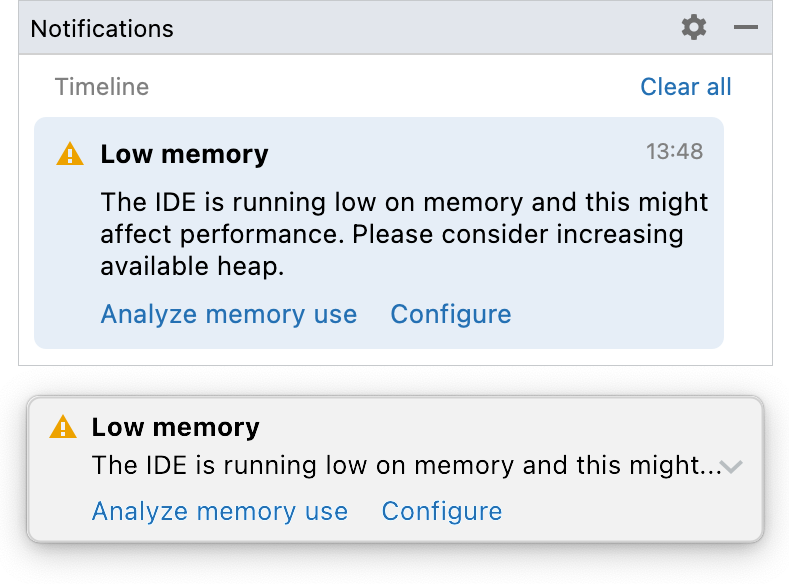This screenshot has height=584, width=789.
Task: Click the Low memory title in popup balloon
Action: (176, 427)
